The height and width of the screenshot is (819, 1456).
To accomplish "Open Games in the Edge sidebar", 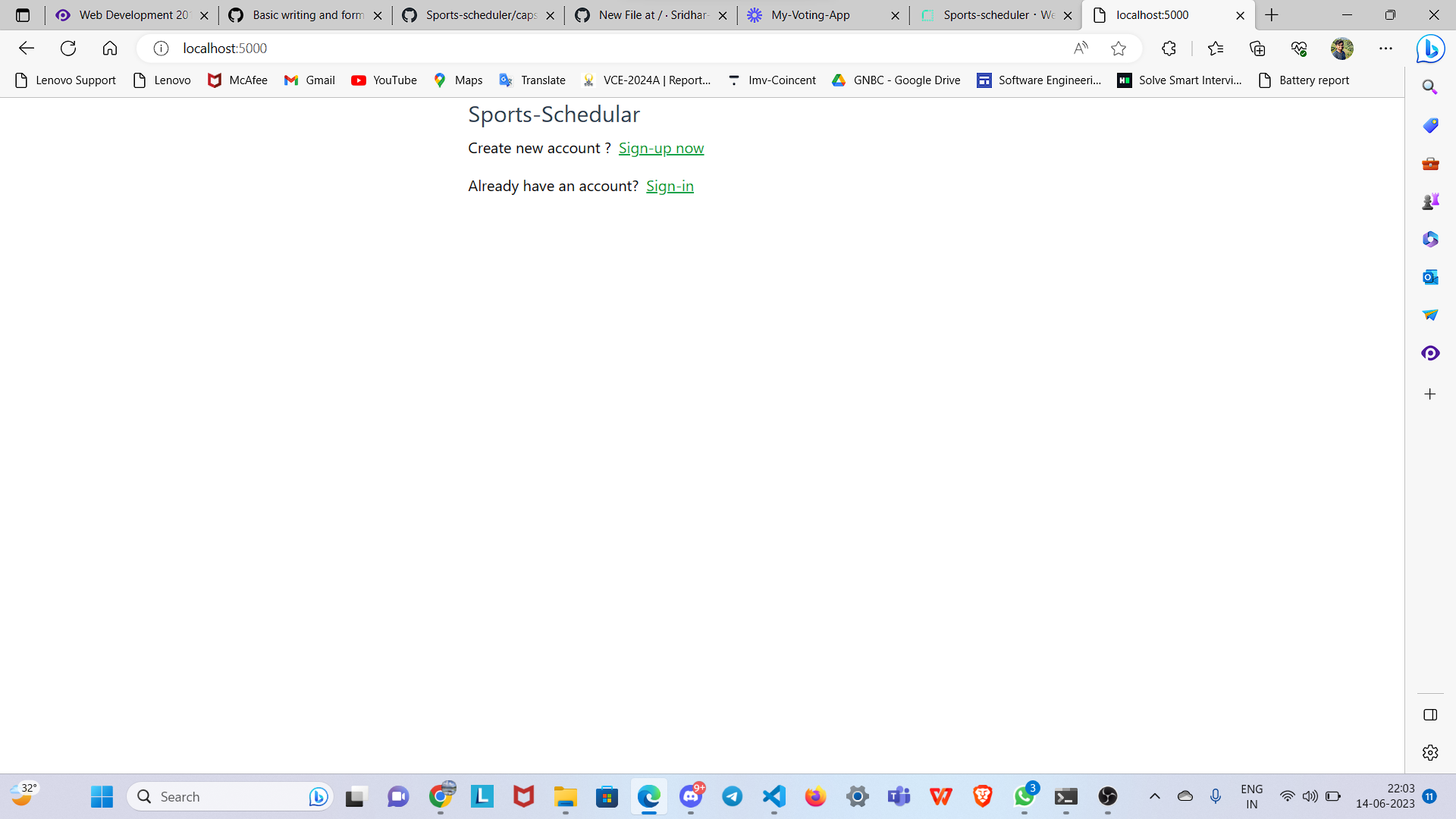I will [1430, 201].
